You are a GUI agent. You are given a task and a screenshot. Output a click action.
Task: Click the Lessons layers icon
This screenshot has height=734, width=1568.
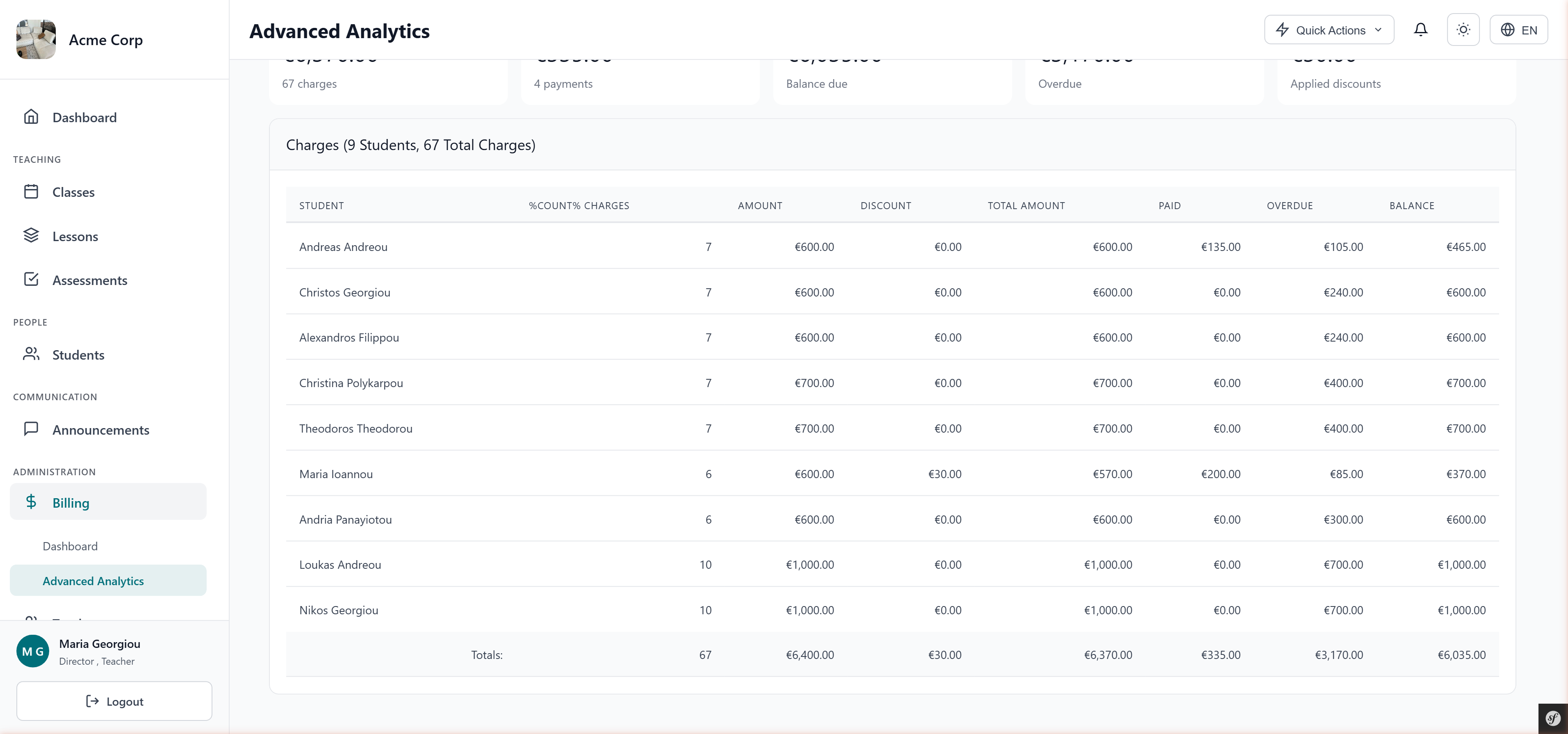[x=31, y=235]
